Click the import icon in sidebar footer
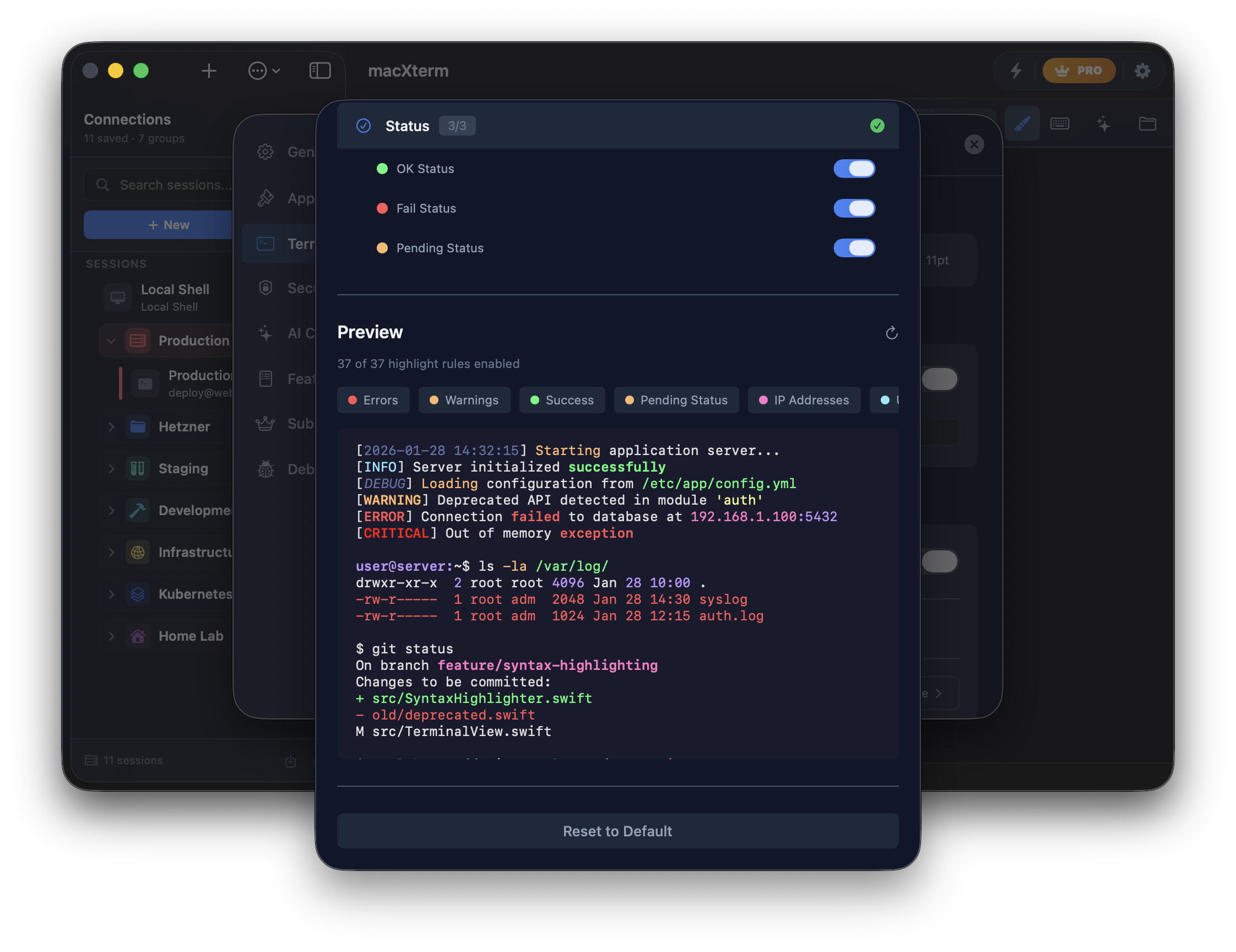 tap(290, 761)
